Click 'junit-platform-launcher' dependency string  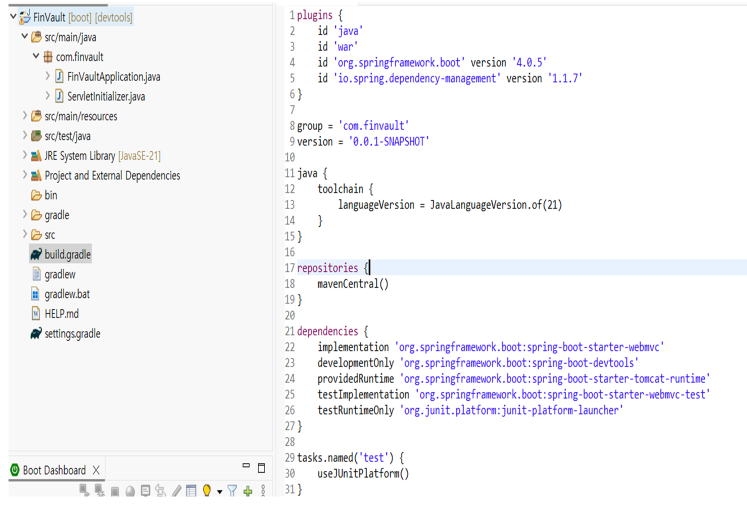pyautogui.click(x=511, y=410)
